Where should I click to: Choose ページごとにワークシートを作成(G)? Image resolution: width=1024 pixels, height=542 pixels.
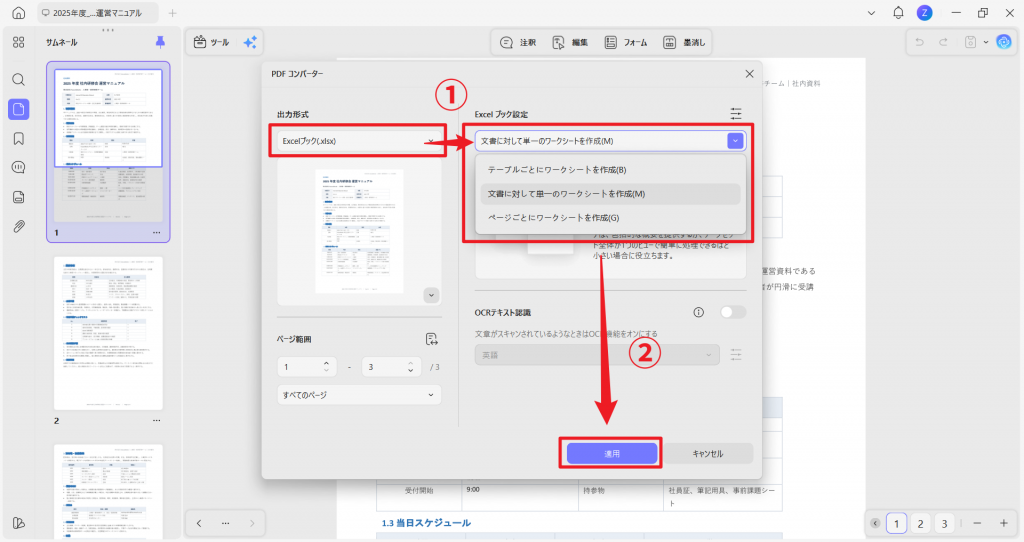(610, 217)
